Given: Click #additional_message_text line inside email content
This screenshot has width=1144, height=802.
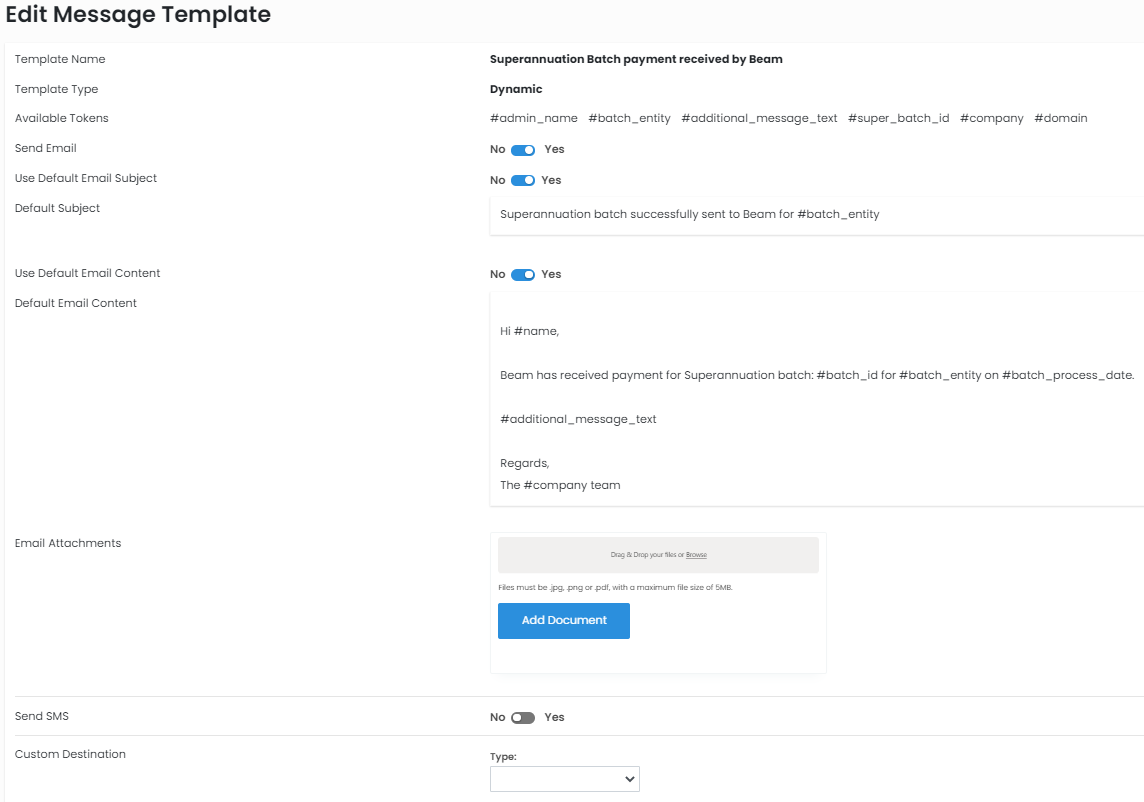Looking at the screenshot, I should tap(578, 420).
